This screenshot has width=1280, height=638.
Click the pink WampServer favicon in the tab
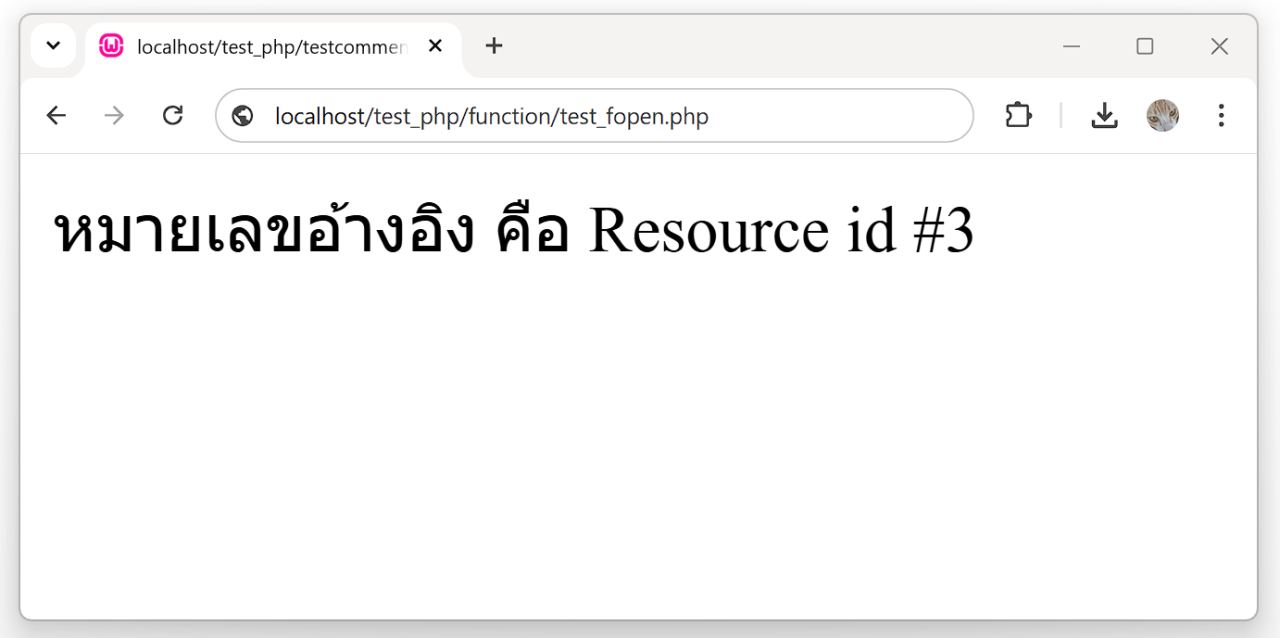click(x=111, y=46)
